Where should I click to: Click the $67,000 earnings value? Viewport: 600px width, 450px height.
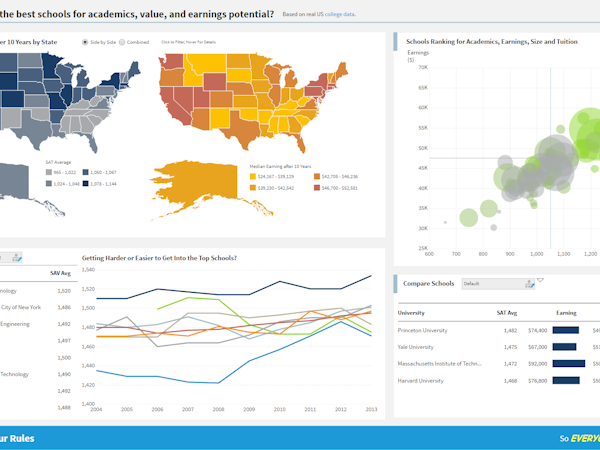[538, 347]
